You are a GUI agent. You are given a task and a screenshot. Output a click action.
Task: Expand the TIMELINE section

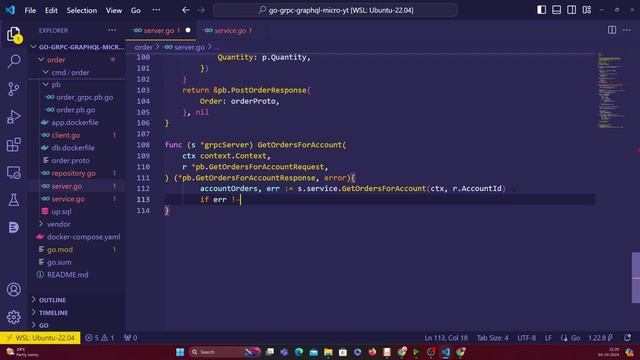[77, 313]
